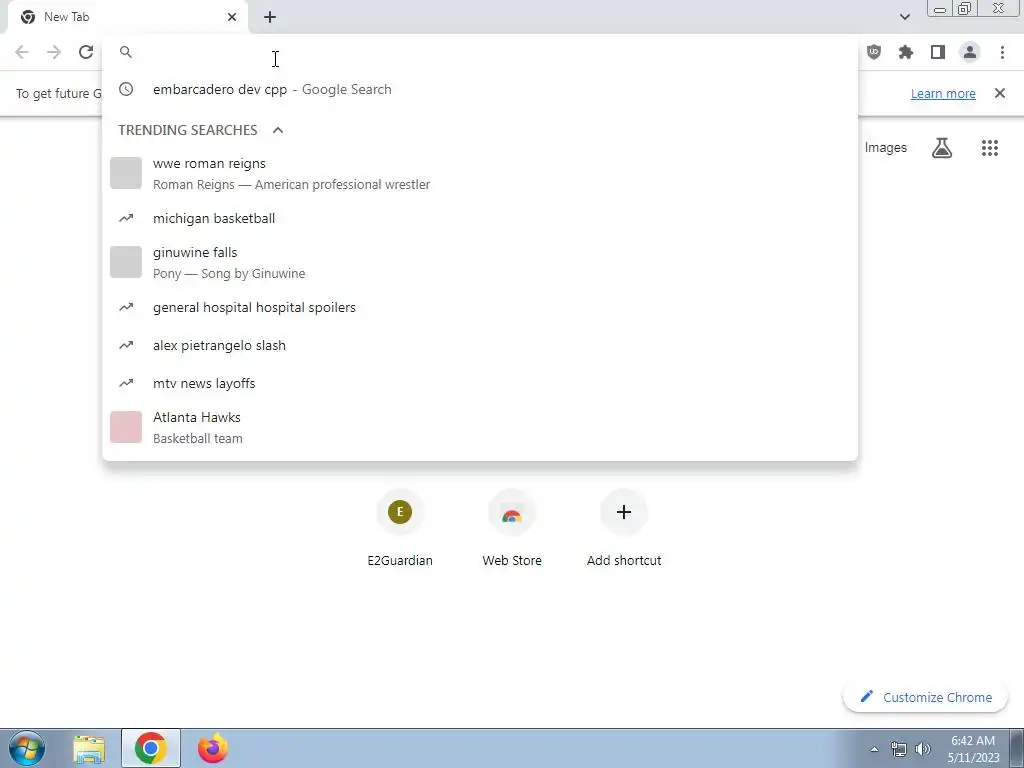
Task: Pick the 'michigan basketball' trending search
Action: click(x=480, y=219)
